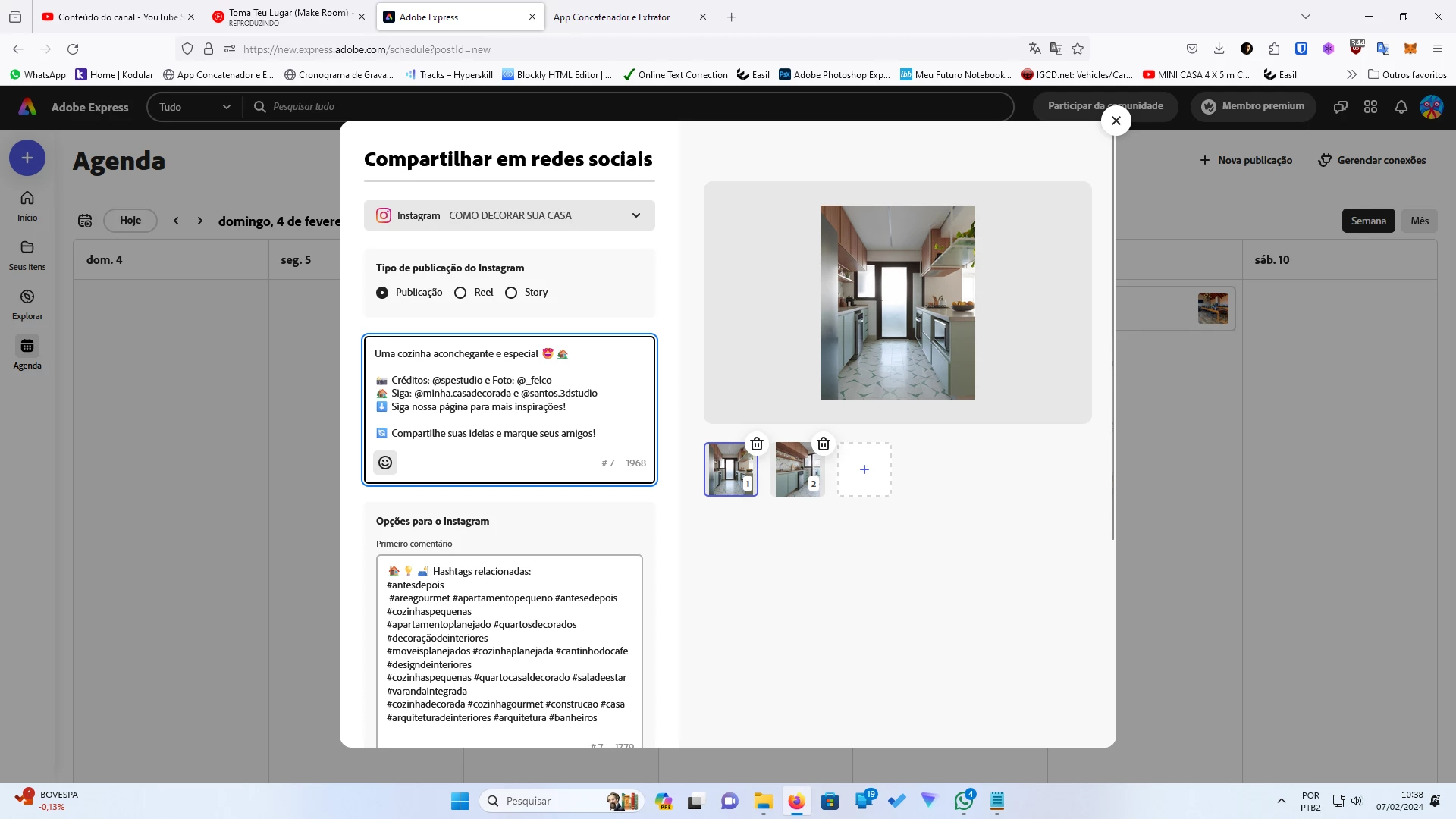
Task: Open the WhatsApp bookmark
Action: click(x=38, y=75)
